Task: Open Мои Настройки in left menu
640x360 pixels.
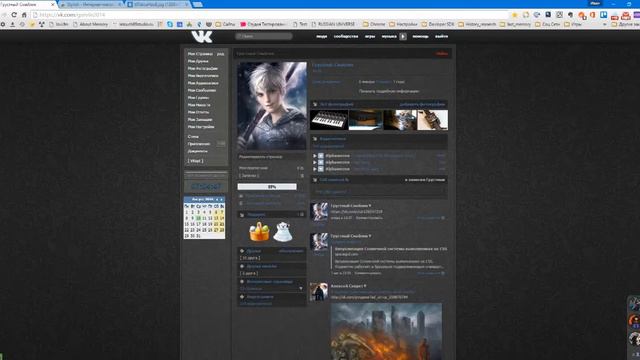Action: click(x=201, y=127)
